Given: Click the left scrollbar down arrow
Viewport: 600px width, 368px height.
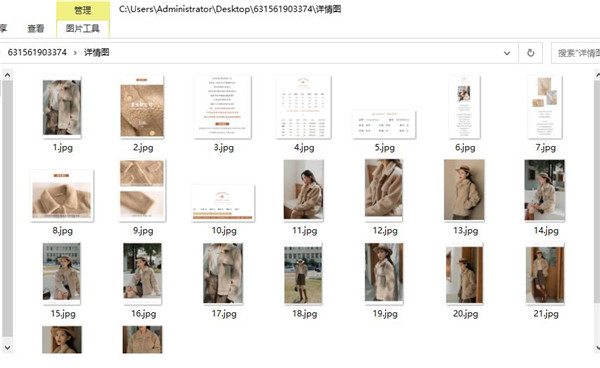Looking at the screenshot, I should tap(7, 348).
